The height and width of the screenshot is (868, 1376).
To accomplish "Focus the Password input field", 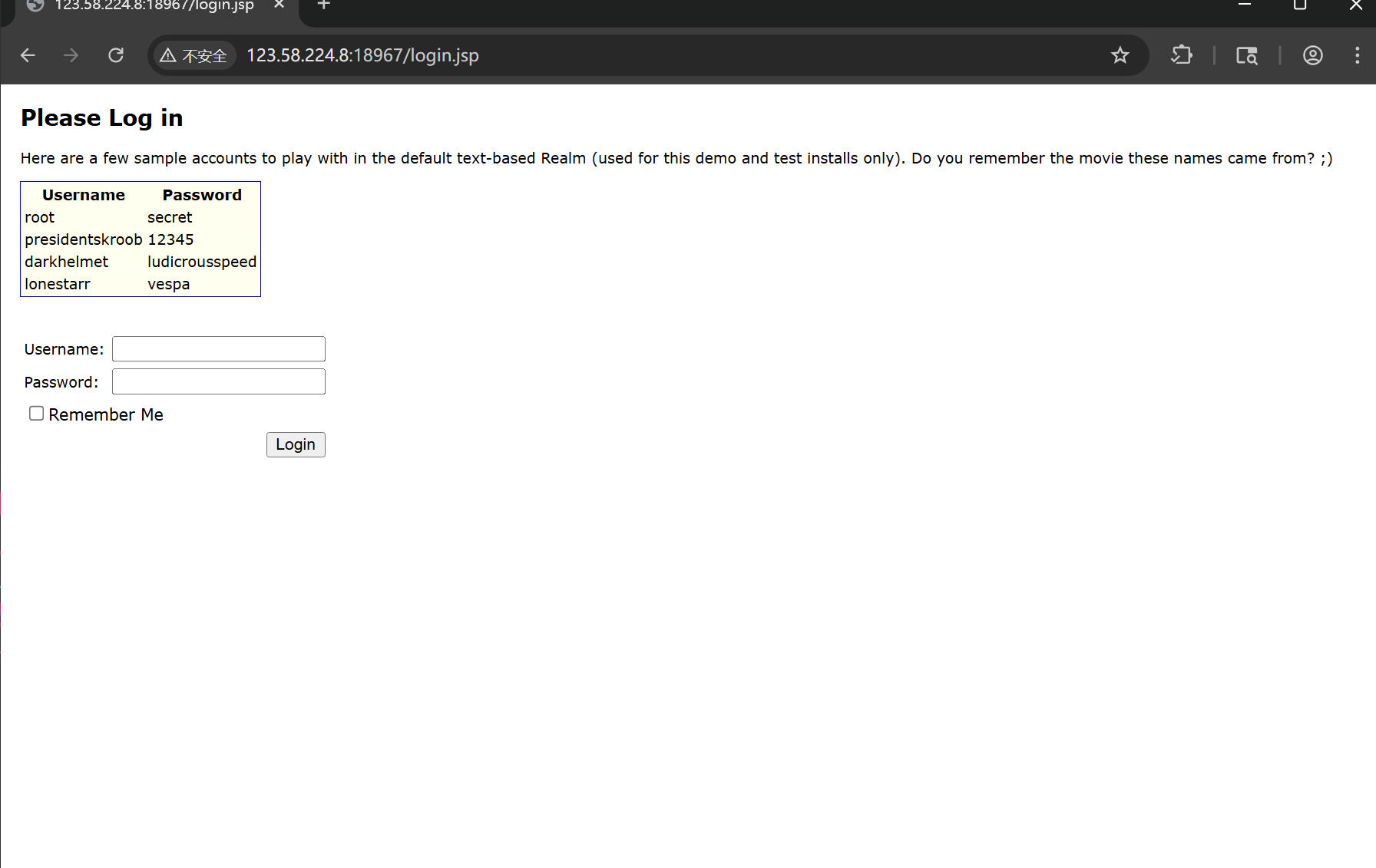I will pyautogui.click(x=219, y=381).
